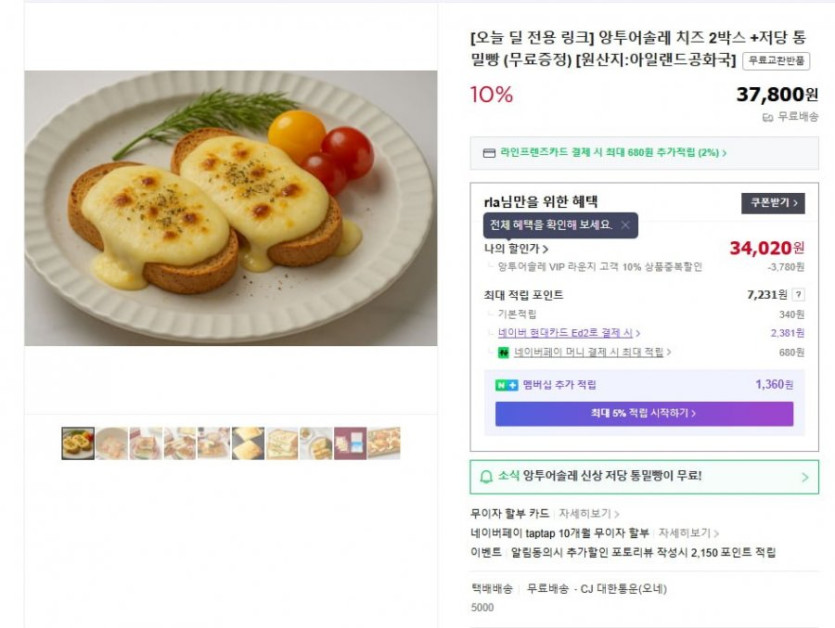Click the question mark help icon beside 7,231원
The image size is (835, 628).
tap(798, 295)
